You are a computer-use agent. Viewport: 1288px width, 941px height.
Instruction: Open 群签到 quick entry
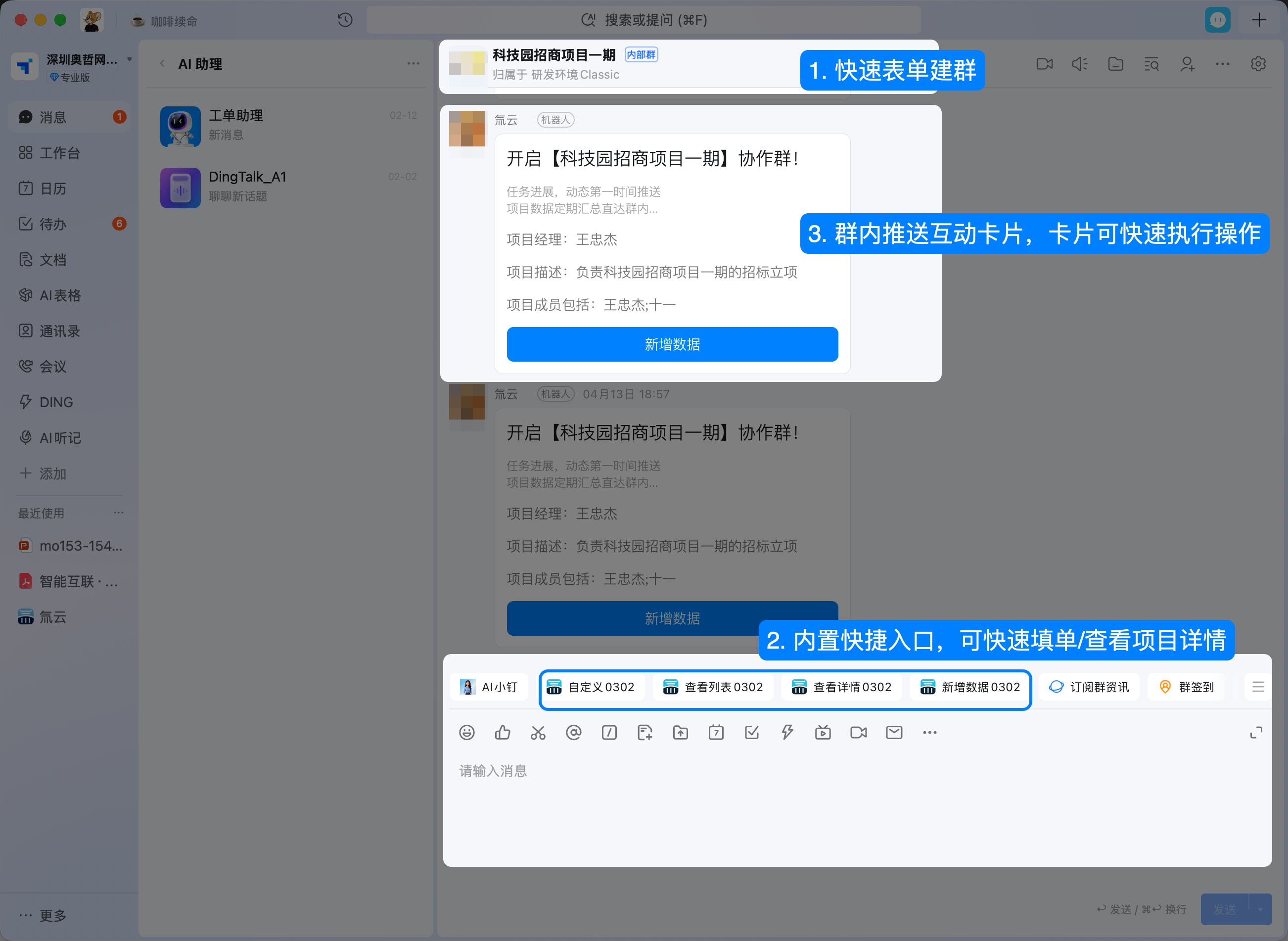1187,687
